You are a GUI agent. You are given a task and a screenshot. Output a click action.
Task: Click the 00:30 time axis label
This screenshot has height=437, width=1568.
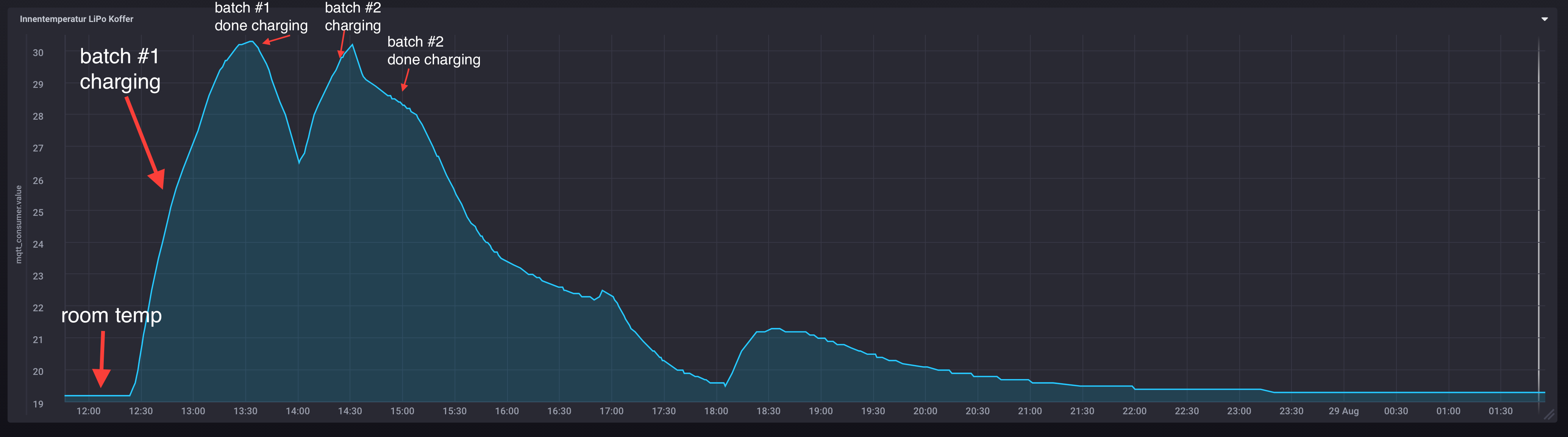[x=1396, y=411]
